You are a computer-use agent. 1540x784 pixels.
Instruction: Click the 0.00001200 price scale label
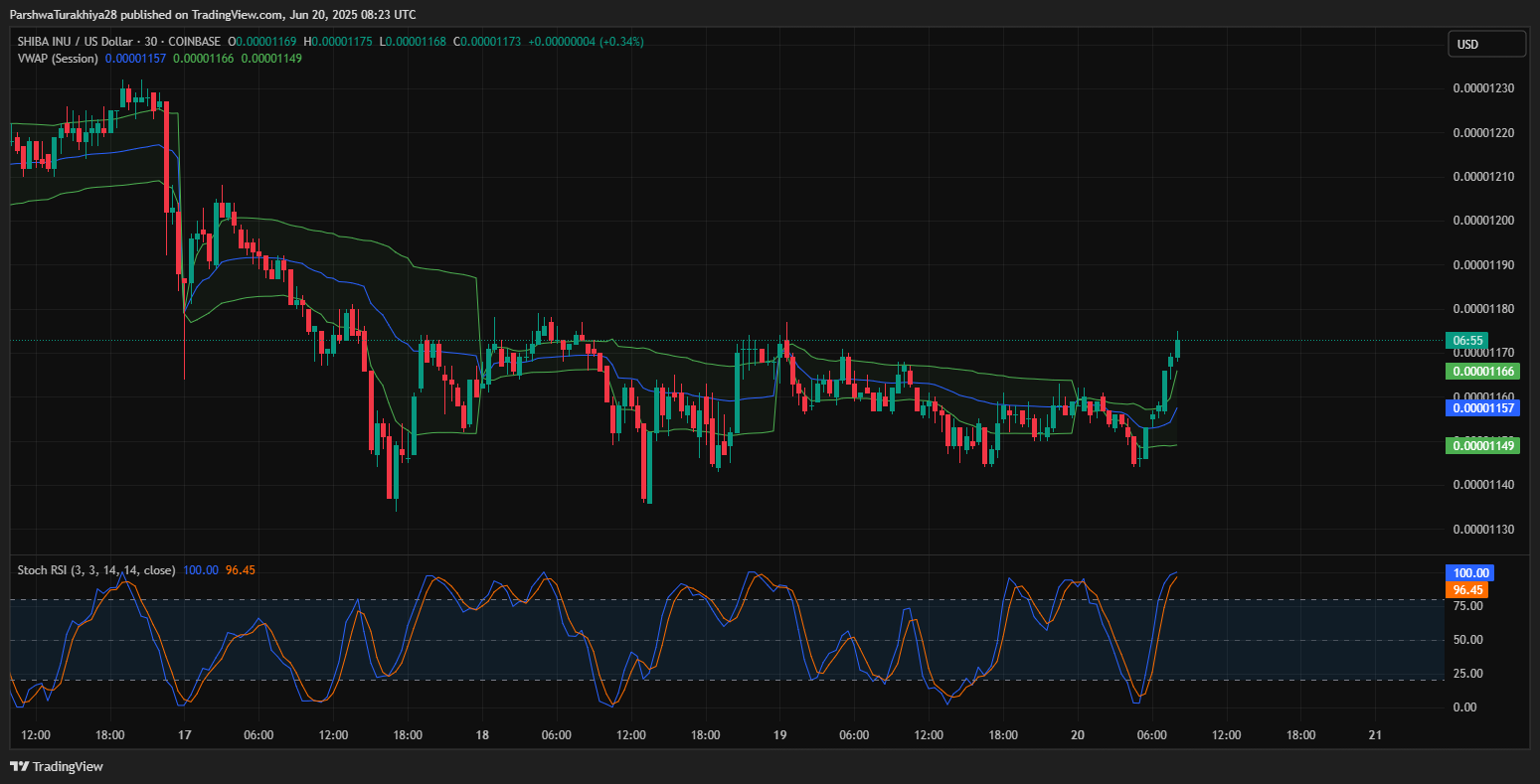(x=1483, y=221)
